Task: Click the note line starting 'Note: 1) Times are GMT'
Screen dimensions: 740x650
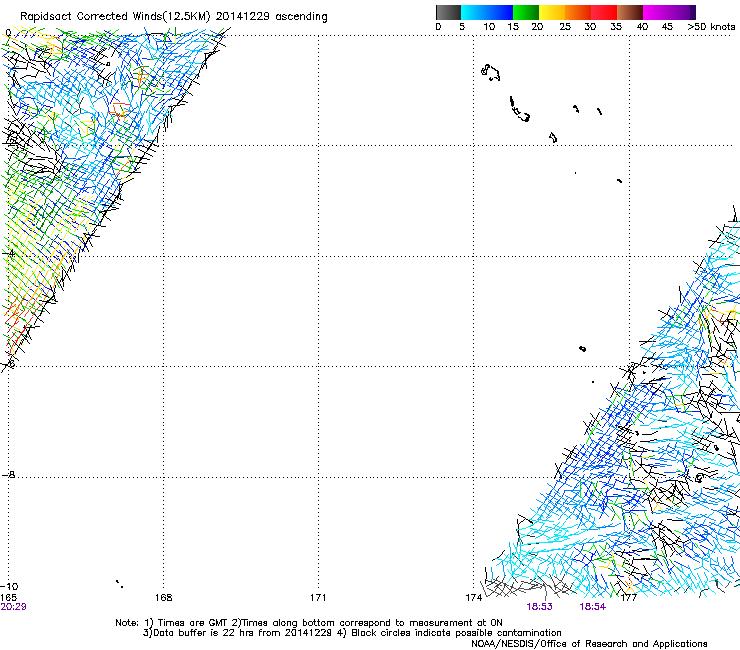Action: [309, 623]
